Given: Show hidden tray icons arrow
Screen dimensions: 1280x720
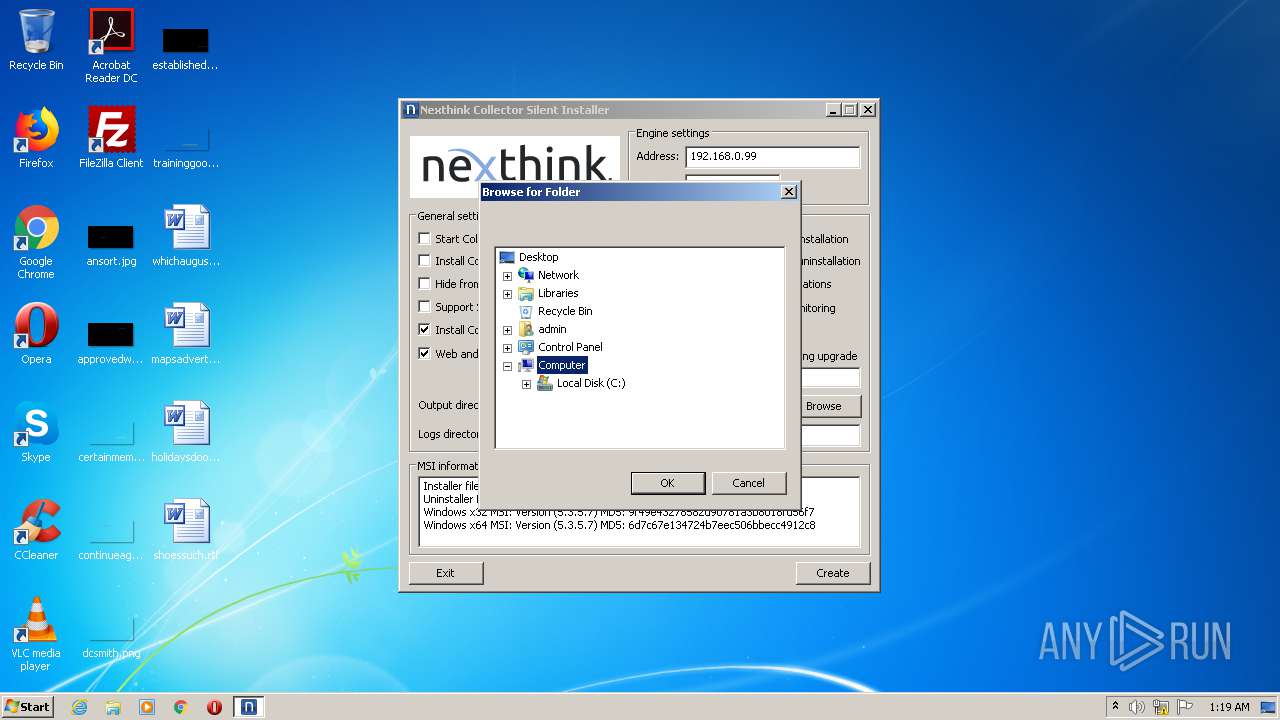Looking at the screenshot, I should click(1115, 707).
